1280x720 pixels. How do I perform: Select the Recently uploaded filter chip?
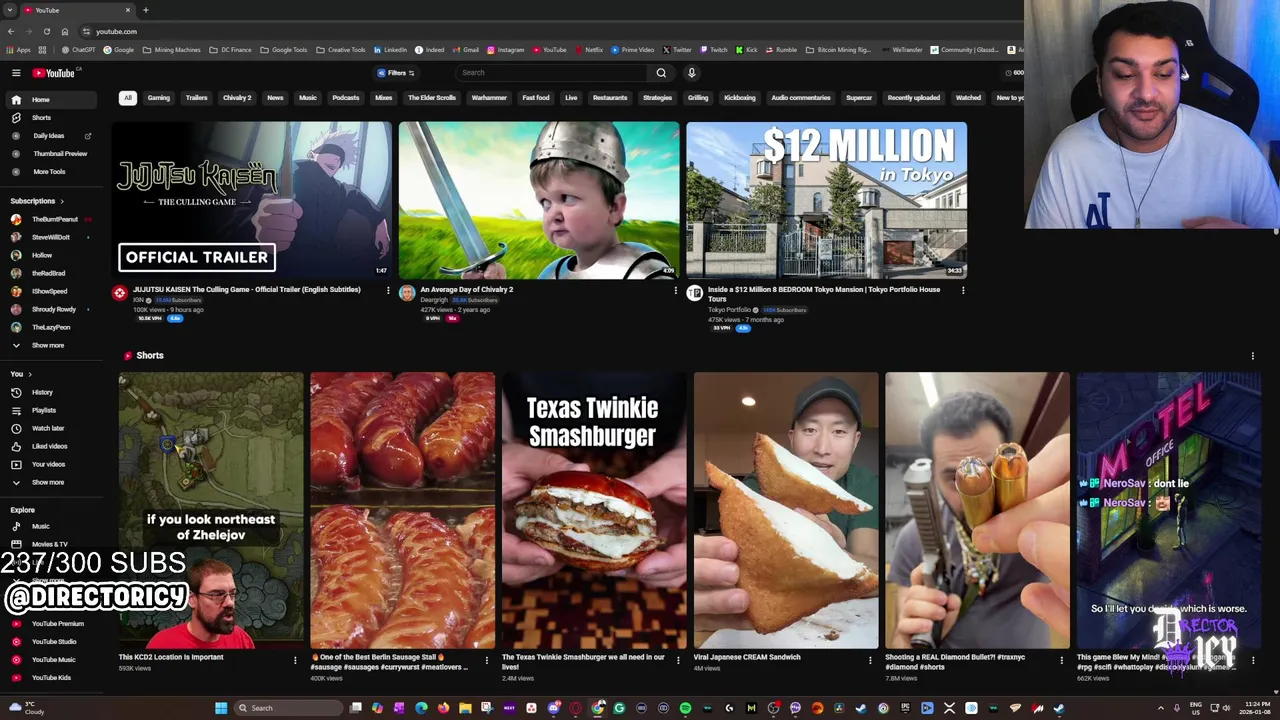point(913,98)
